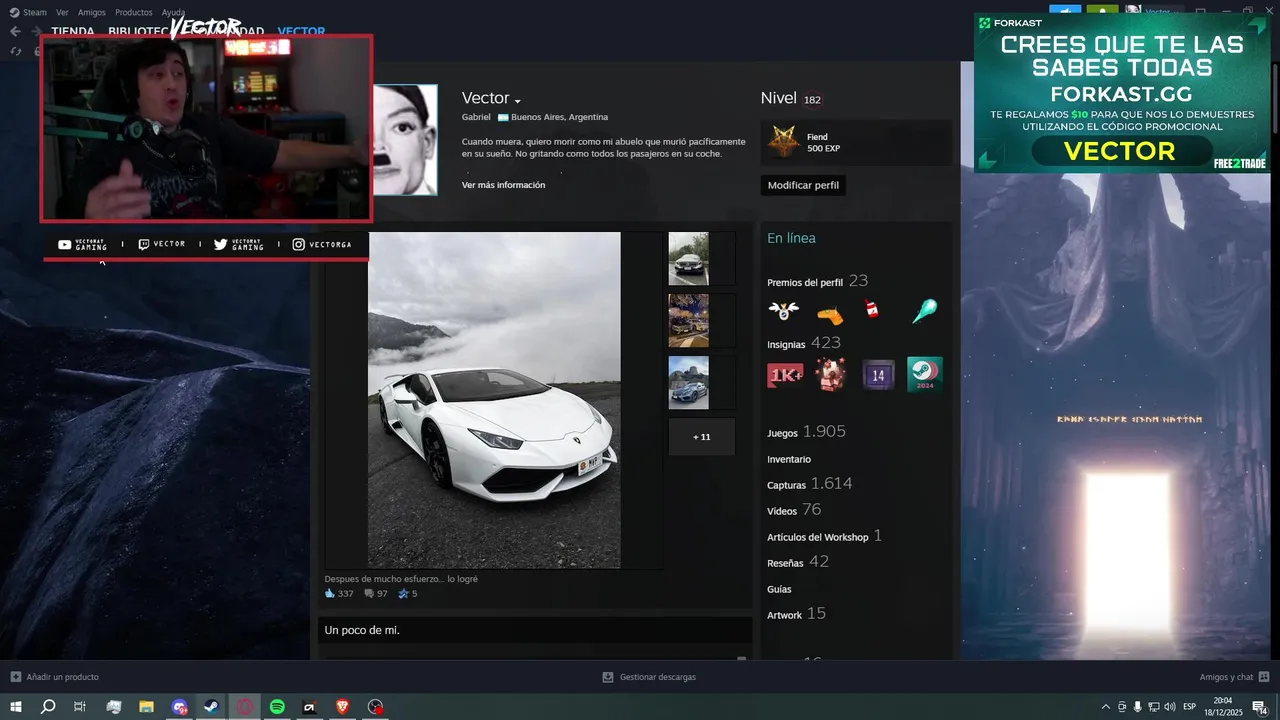Screen dimensions: 1280x720
Task: Open the Brave browser taskbar icon
Action: point(343,707)
